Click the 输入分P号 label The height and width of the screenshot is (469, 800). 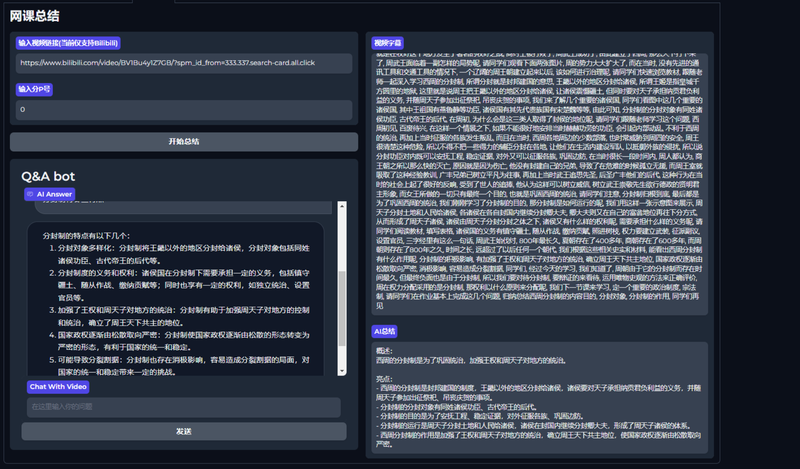[34, 89]
